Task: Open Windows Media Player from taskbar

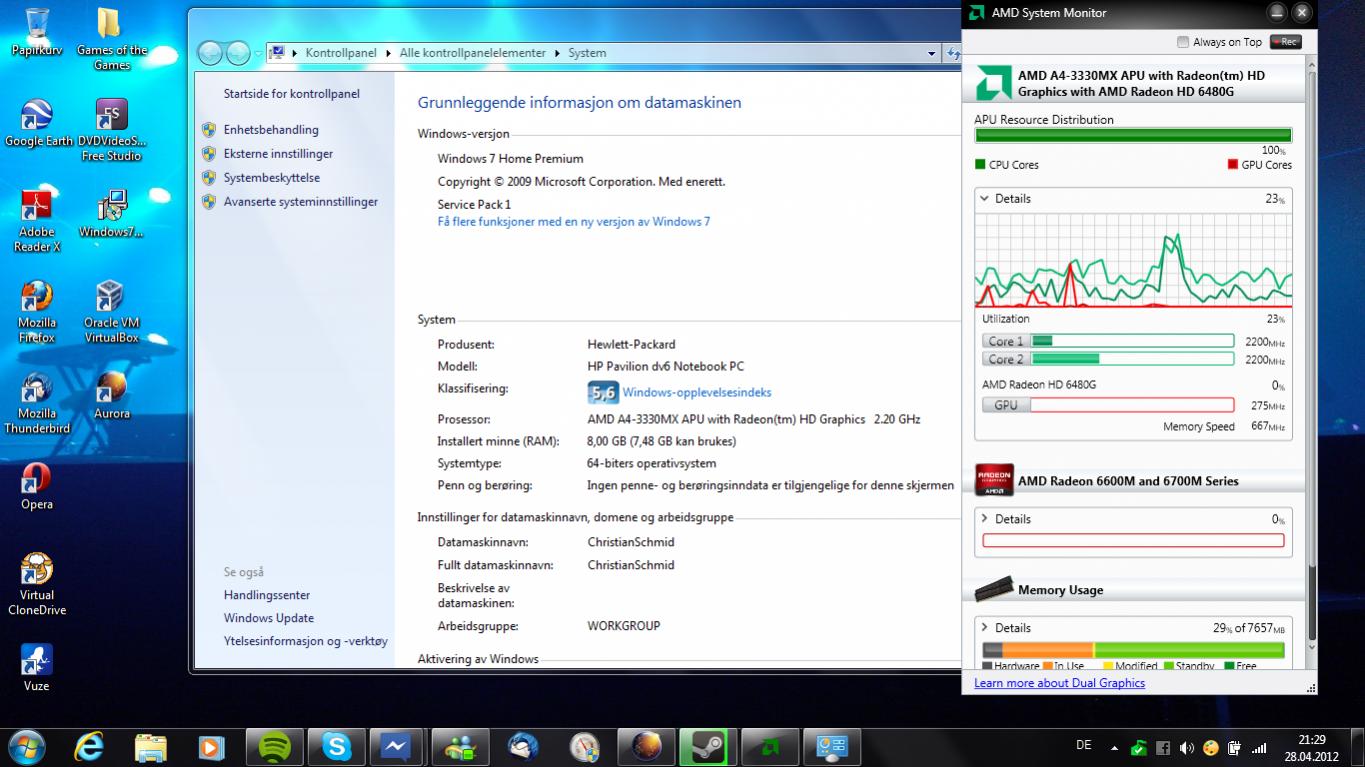Action: point(211,746)
